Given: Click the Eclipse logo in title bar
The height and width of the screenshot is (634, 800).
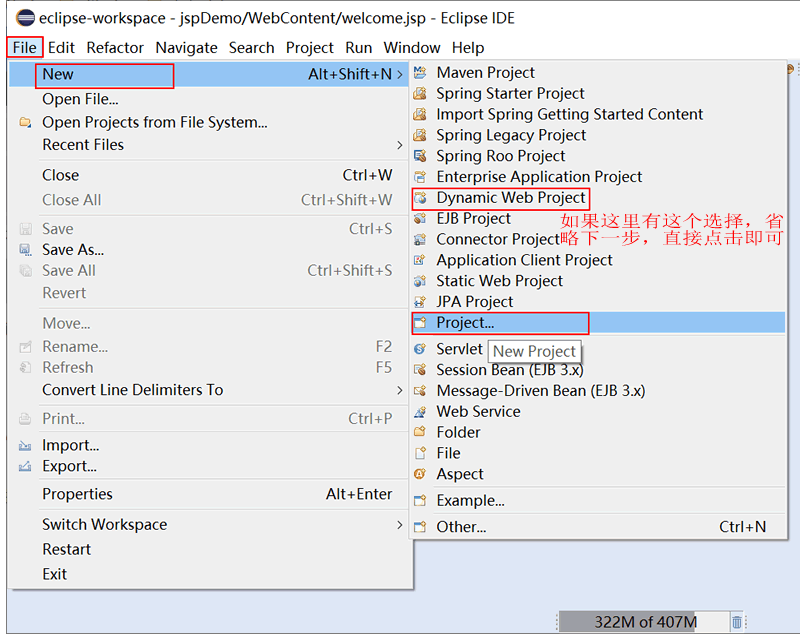Looking at the screenshot, I should pyautogui.click(x=25, y=18).
